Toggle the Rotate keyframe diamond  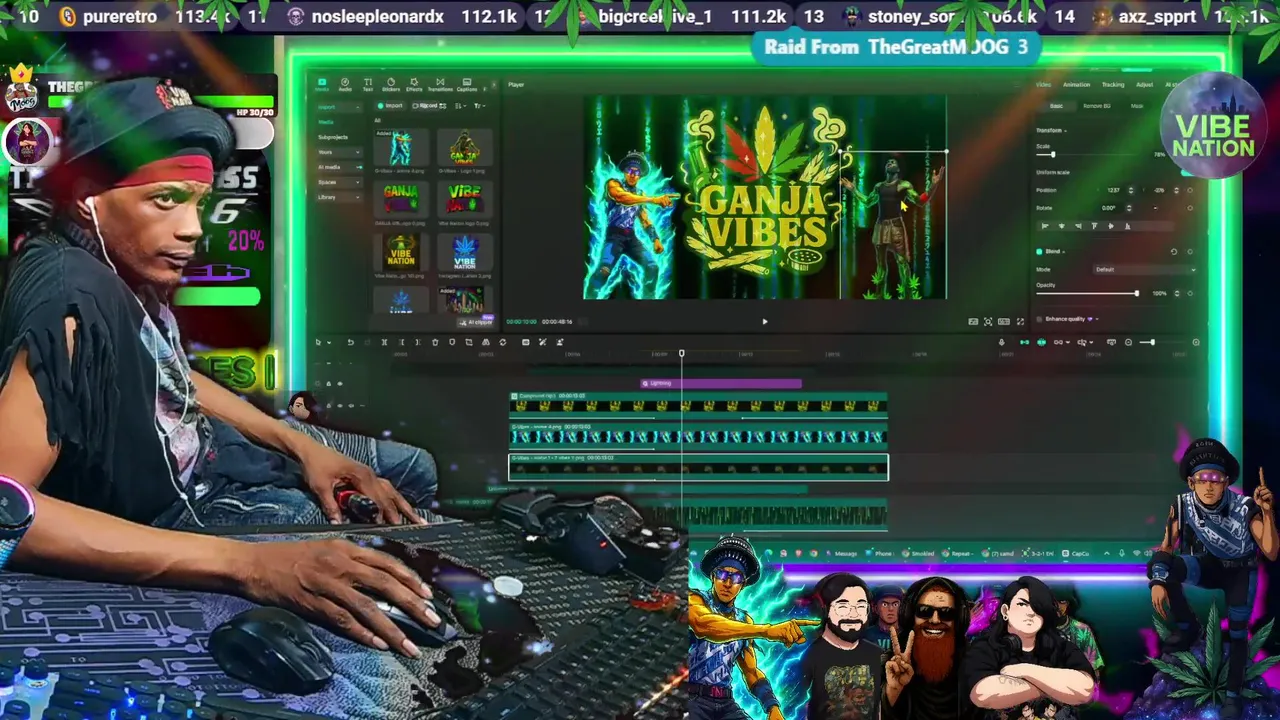coord(1190,208)
